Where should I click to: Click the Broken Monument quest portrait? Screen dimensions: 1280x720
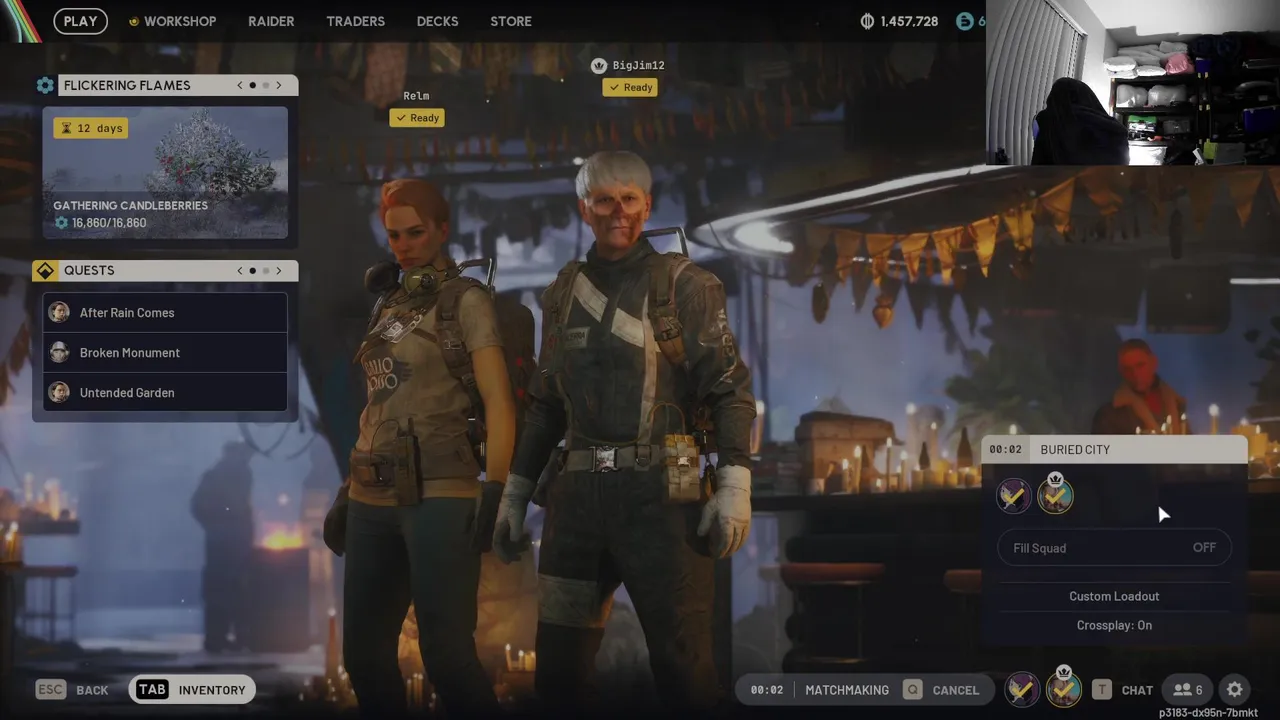pyautogui.click(x=60, y=353)
